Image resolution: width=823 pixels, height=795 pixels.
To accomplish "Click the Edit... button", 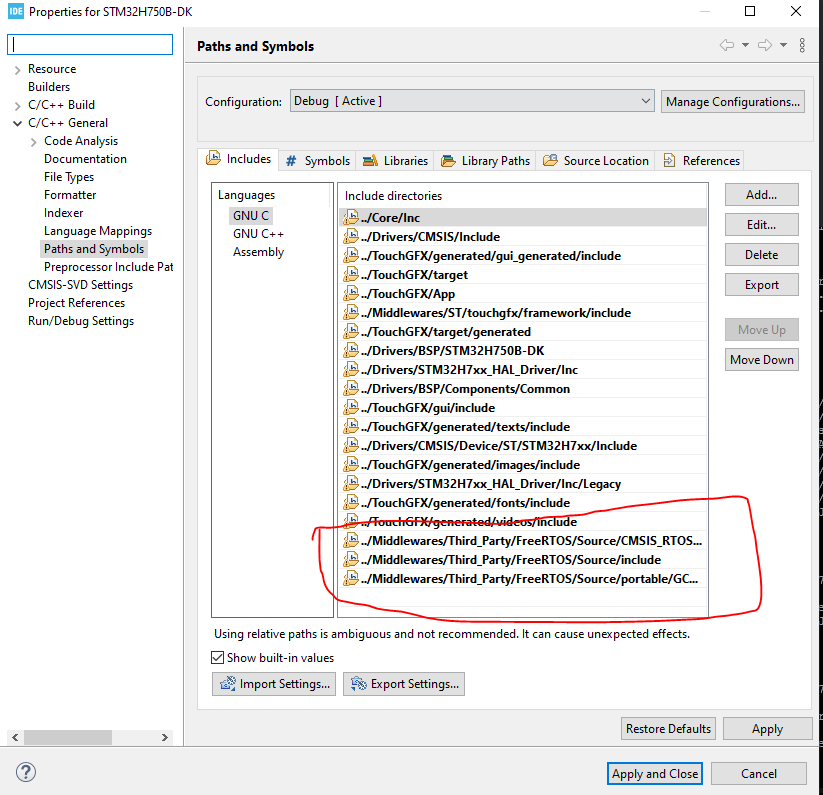I will coord(762,225).
